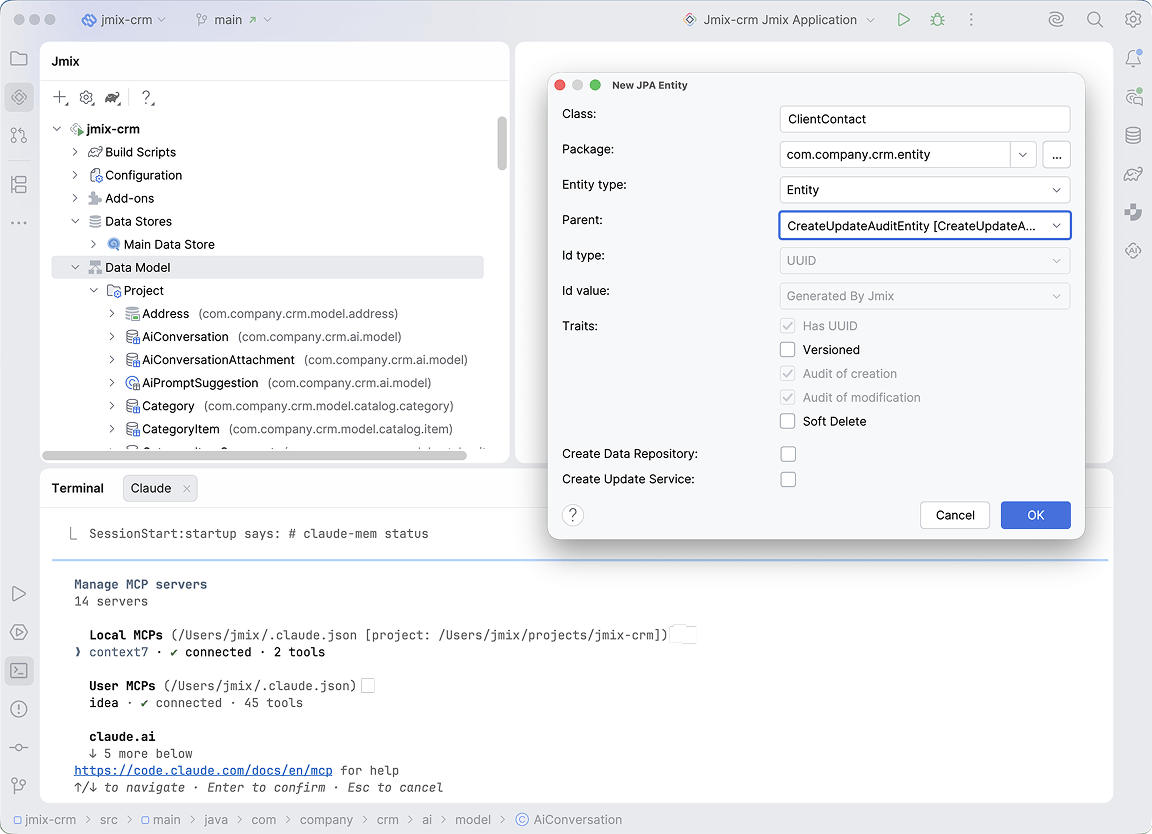The height and width of the screenshot is (834, 1152).
Task: Open the jmix-crm project dropdown
Action: 123,20
